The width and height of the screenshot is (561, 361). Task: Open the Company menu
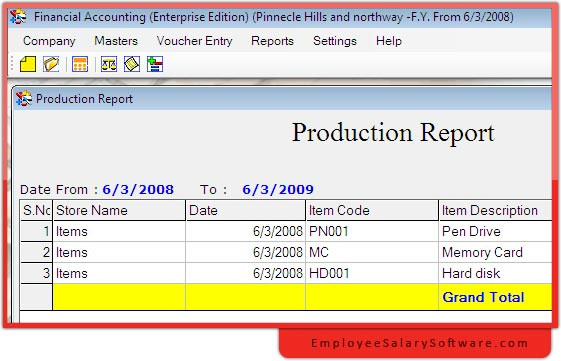(x=49, y=41)
